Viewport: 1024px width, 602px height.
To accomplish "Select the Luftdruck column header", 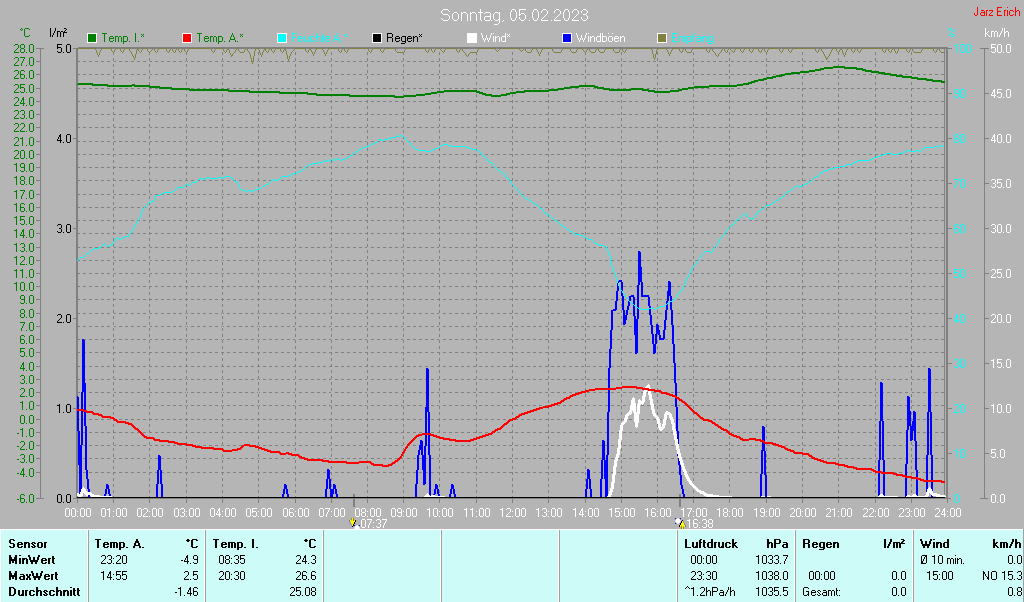I will tap(711, 543).
